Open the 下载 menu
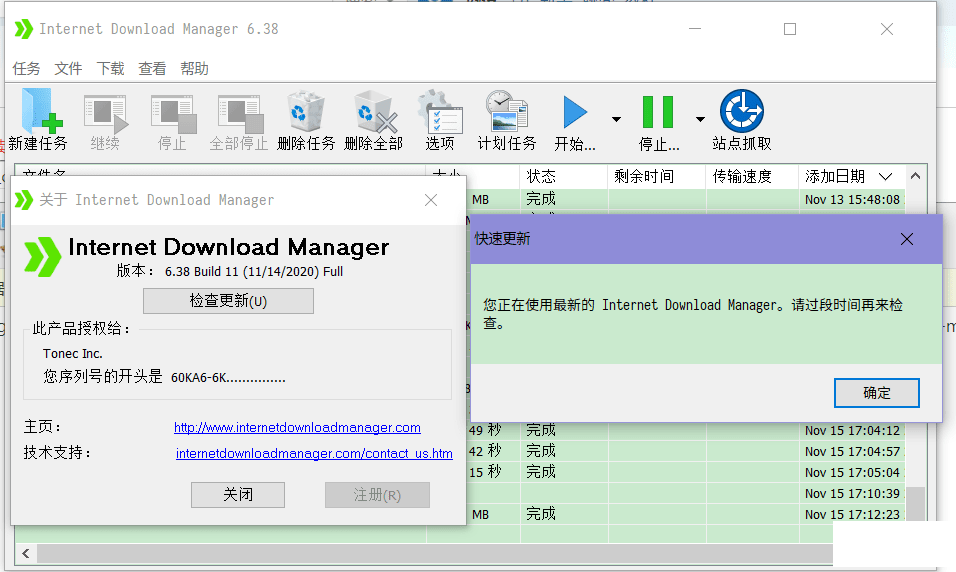The width and height of the screenshot is (956, 572). (x=110, y=68)
